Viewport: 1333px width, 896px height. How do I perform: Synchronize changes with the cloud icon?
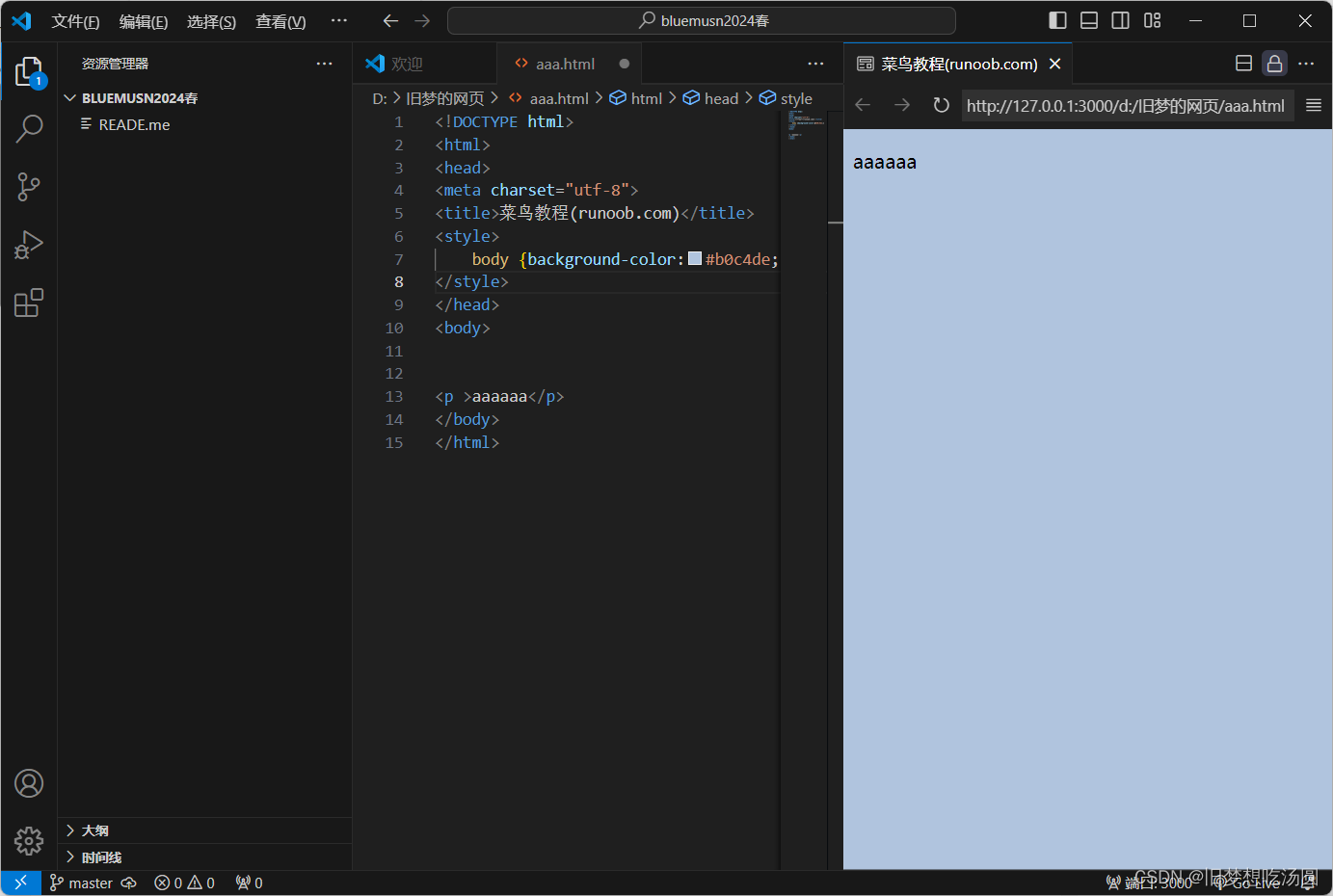(x=128, y=883)
